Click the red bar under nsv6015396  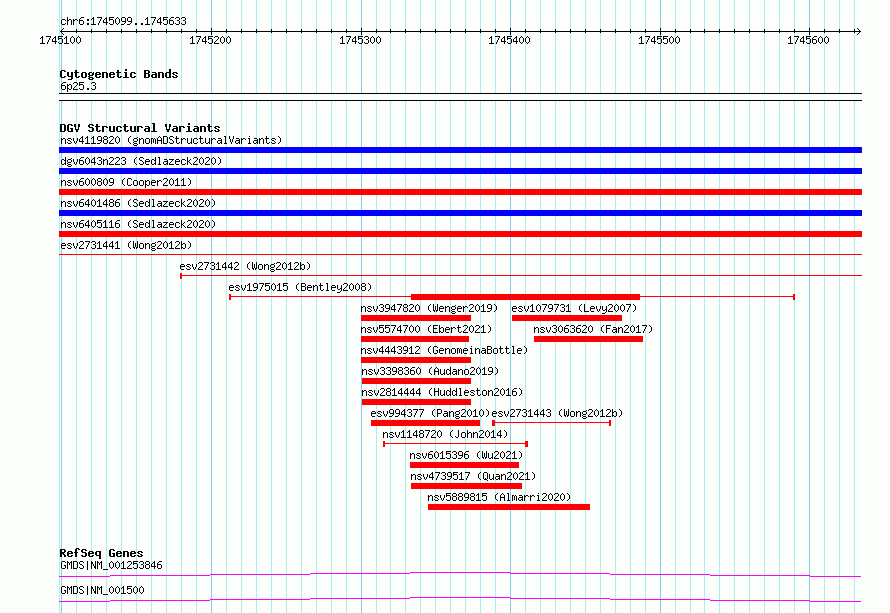pos(464,465)
